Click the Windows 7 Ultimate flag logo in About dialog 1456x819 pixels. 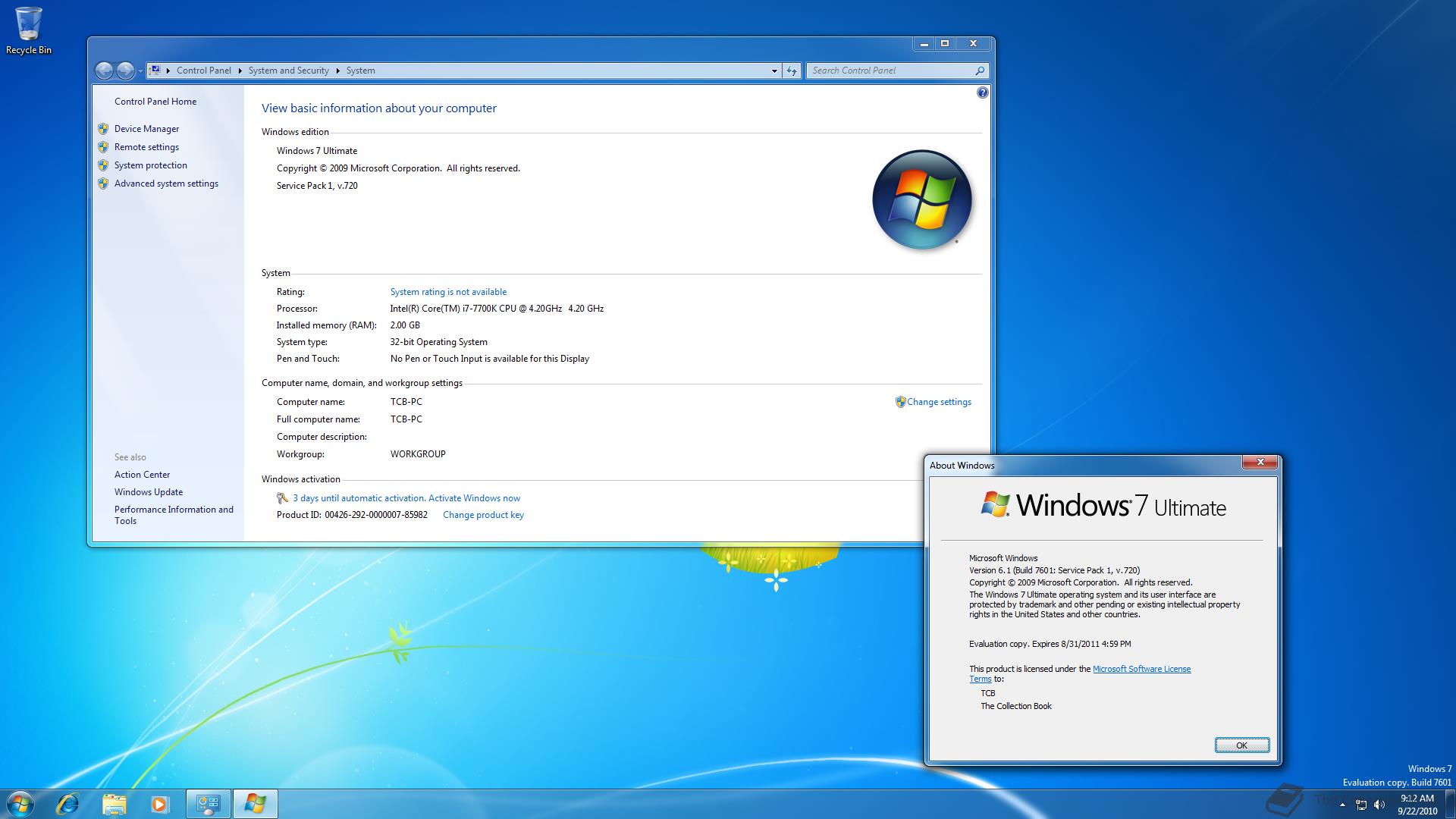point(995,504)
